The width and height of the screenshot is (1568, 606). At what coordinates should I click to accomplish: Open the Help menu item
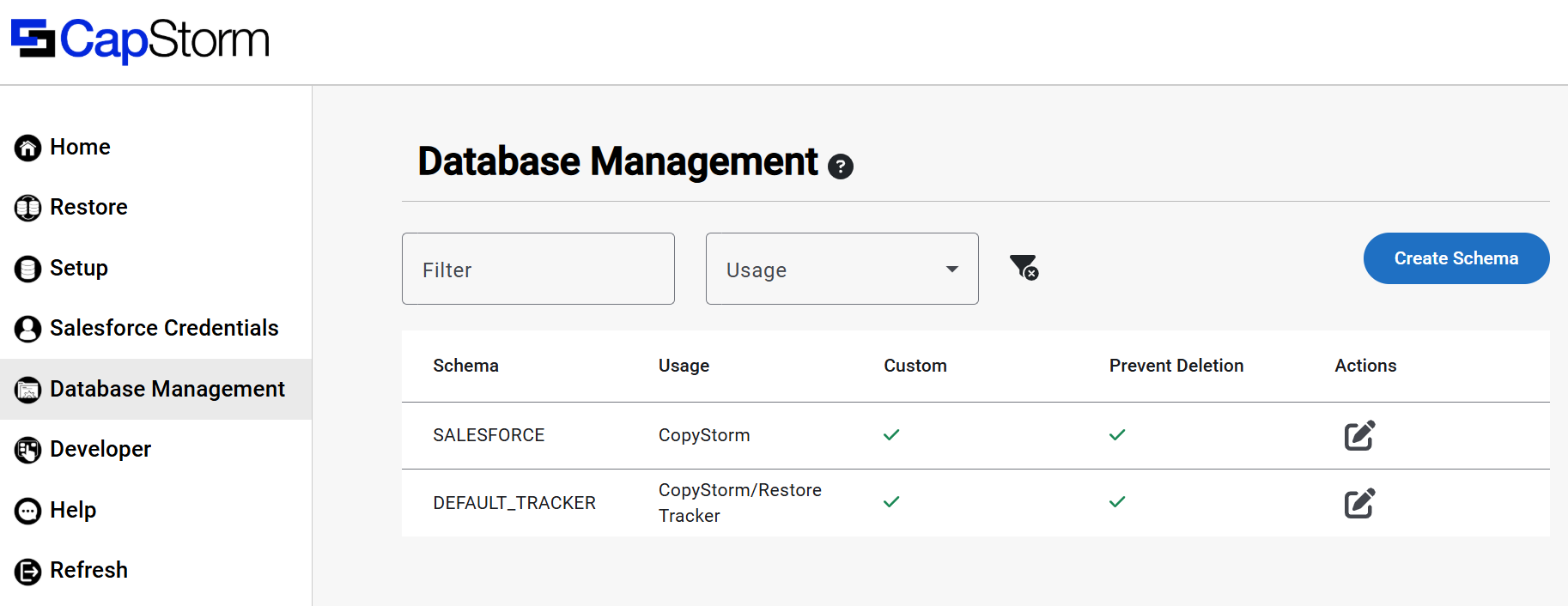pos(73,510)
